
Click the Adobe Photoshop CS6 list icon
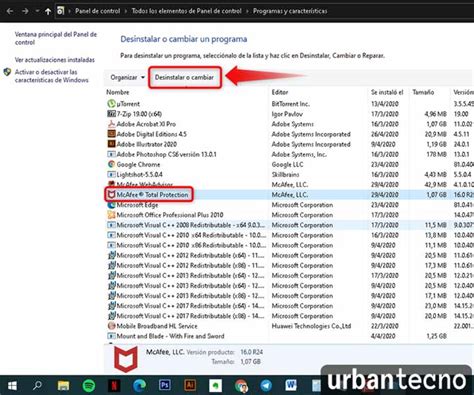pyautogui.click(x=111, y=154)
